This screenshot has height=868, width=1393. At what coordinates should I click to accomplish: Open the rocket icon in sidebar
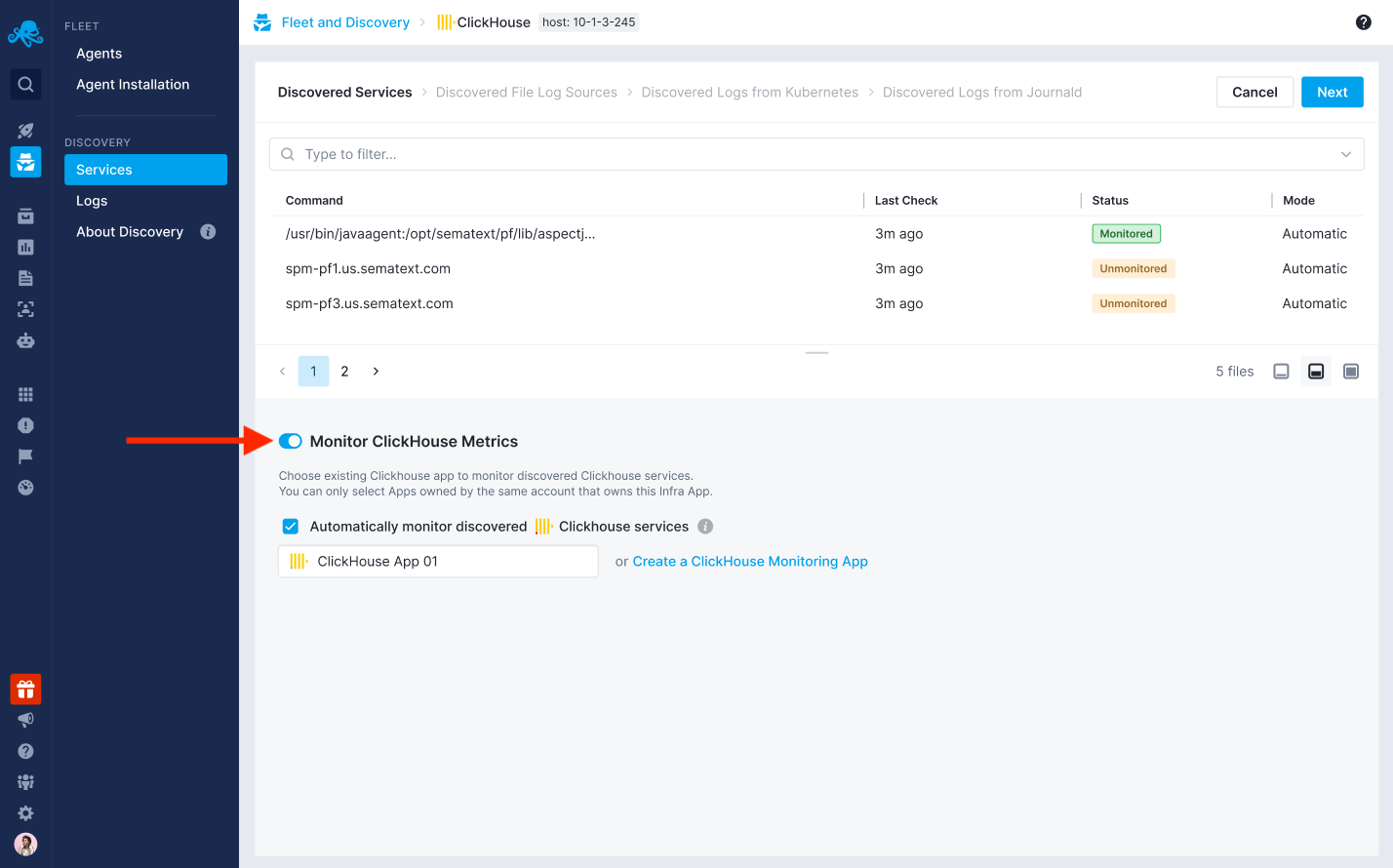(x=25, y=130)
